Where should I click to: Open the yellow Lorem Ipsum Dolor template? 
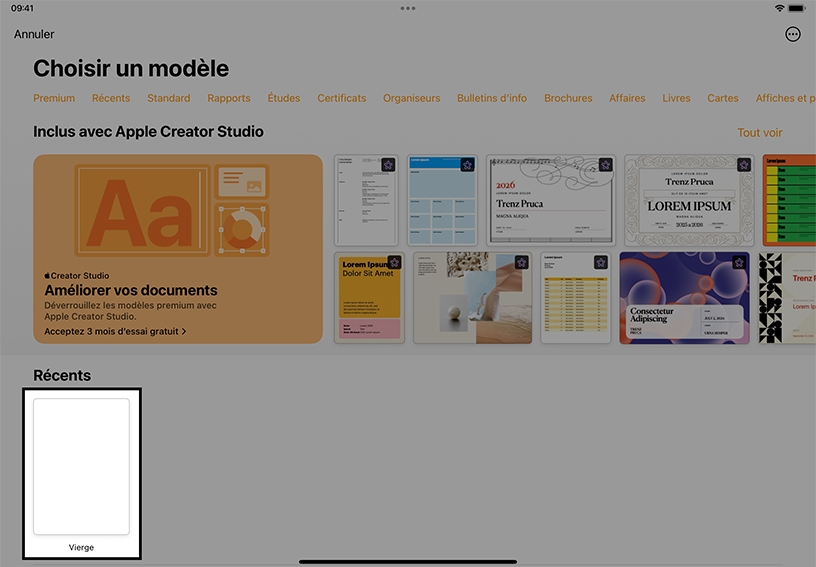coord(369,298)
